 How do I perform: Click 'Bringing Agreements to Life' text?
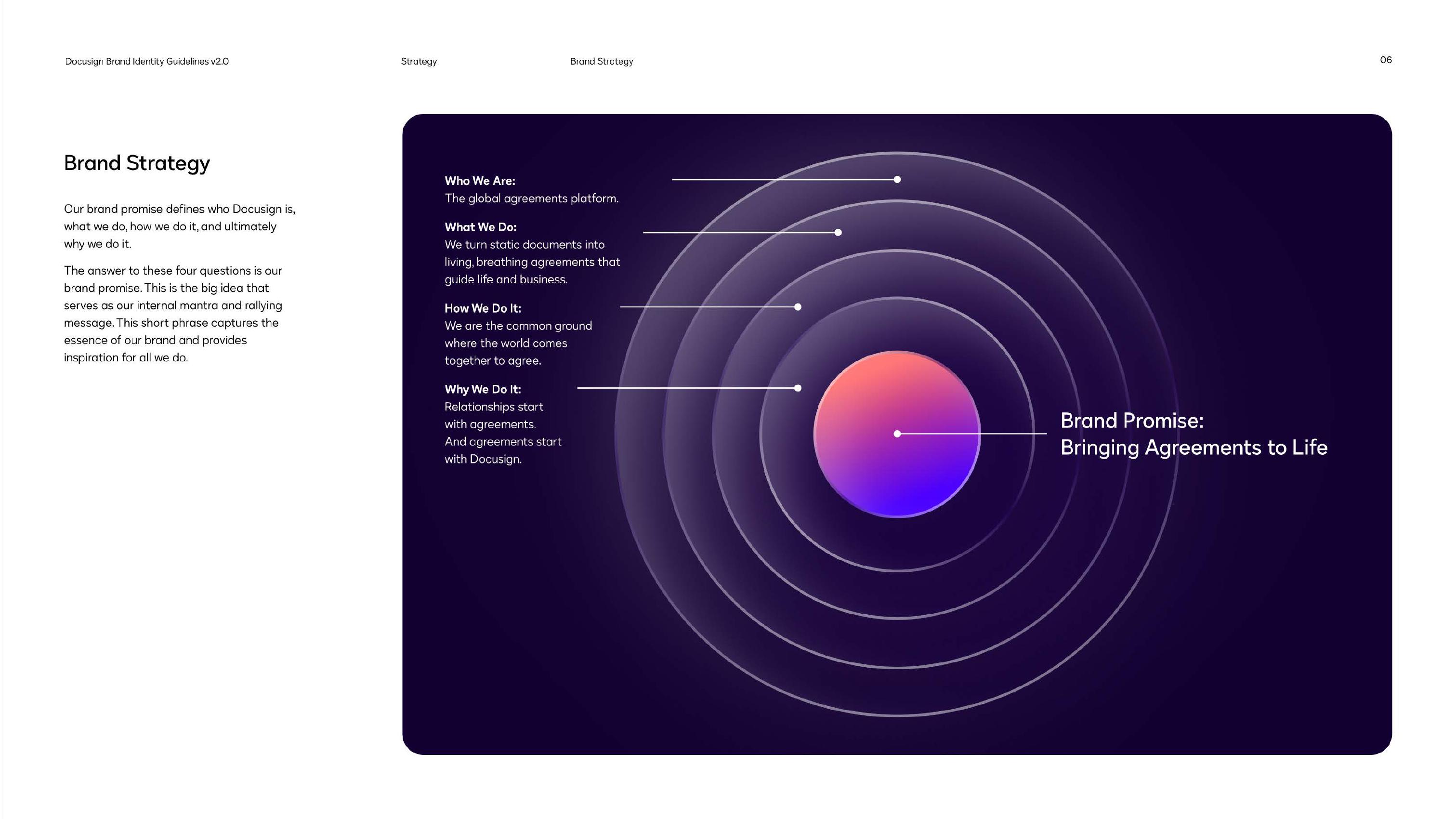tap(1193, 447)
